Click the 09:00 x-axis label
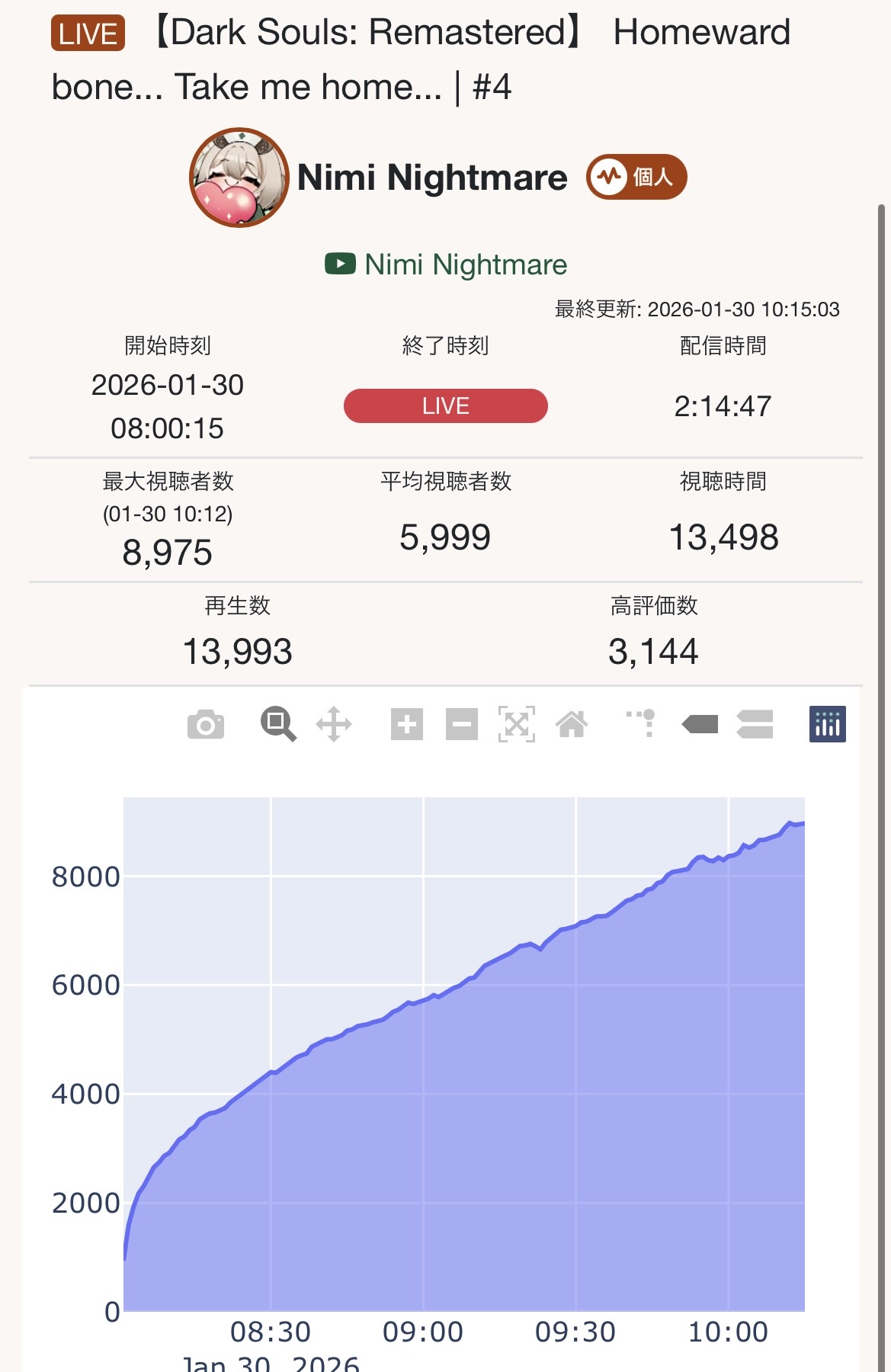 coord(423,1332)
